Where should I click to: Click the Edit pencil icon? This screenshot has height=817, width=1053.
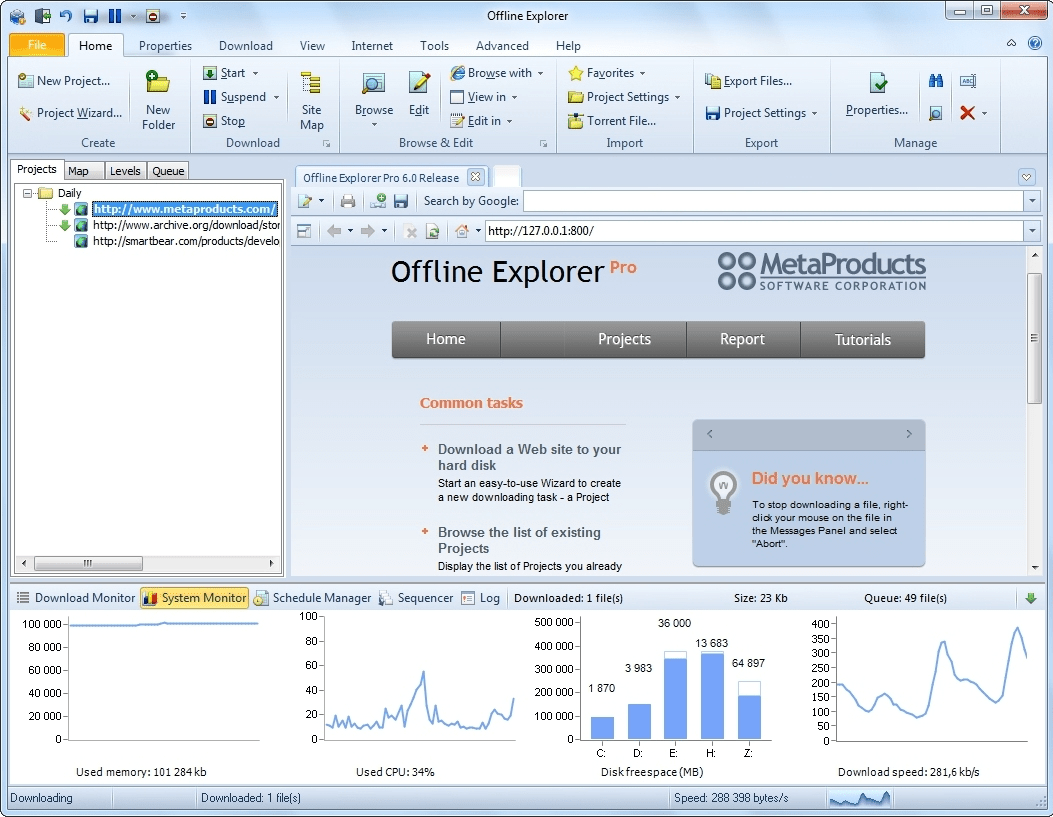point(419,83)
